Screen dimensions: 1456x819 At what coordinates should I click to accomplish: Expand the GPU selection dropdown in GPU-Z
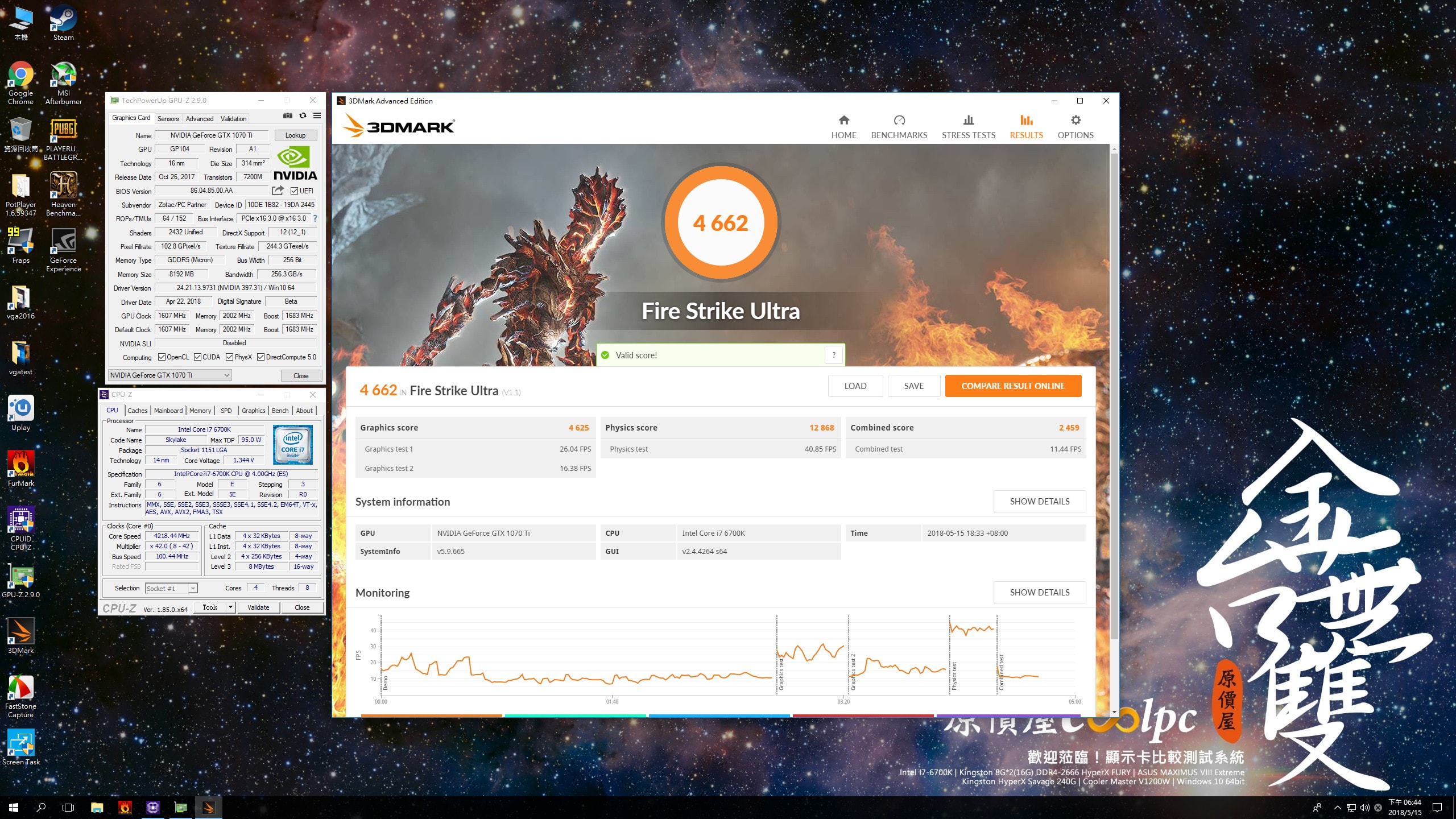tap(170, 375)
